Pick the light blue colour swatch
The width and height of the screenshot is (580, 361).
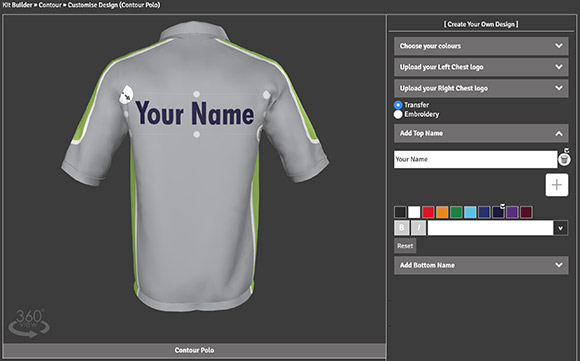[471, 212]
